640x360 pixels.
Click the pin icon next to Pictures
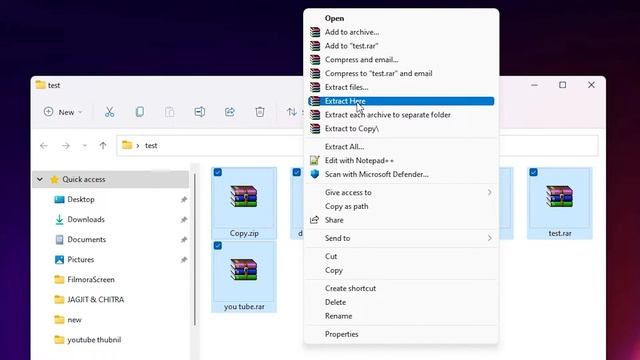click(x=184, y=260)
